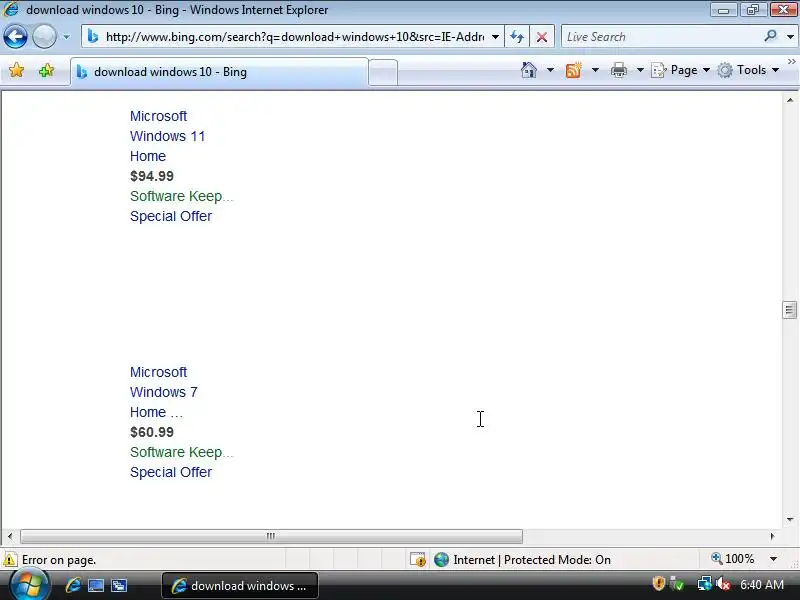Click the Refresh page icon
This screenshot has height=600, width=800.
click(517, 37)
